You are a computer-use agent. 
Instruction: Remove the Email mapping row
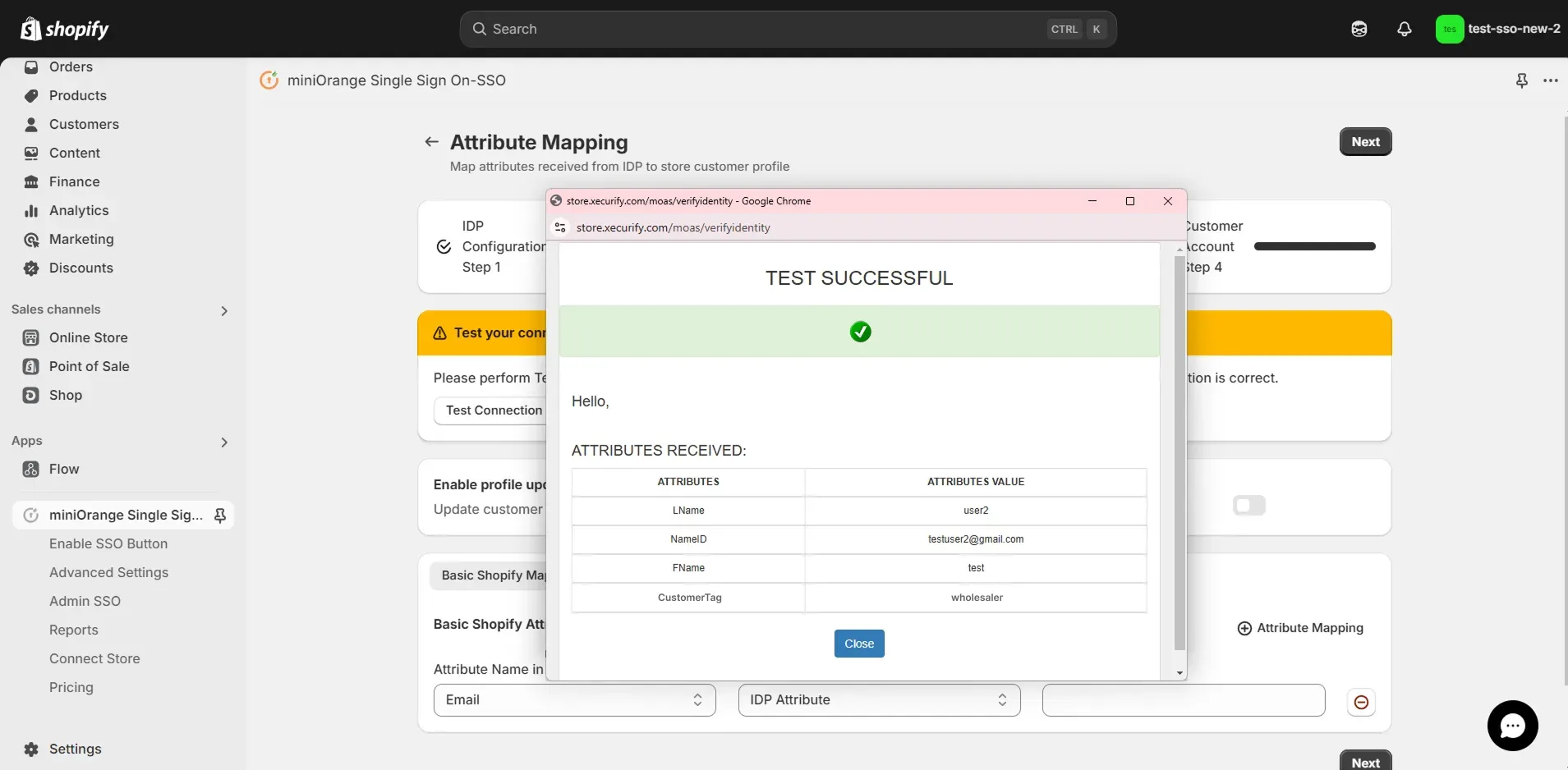click(1361, 702)
